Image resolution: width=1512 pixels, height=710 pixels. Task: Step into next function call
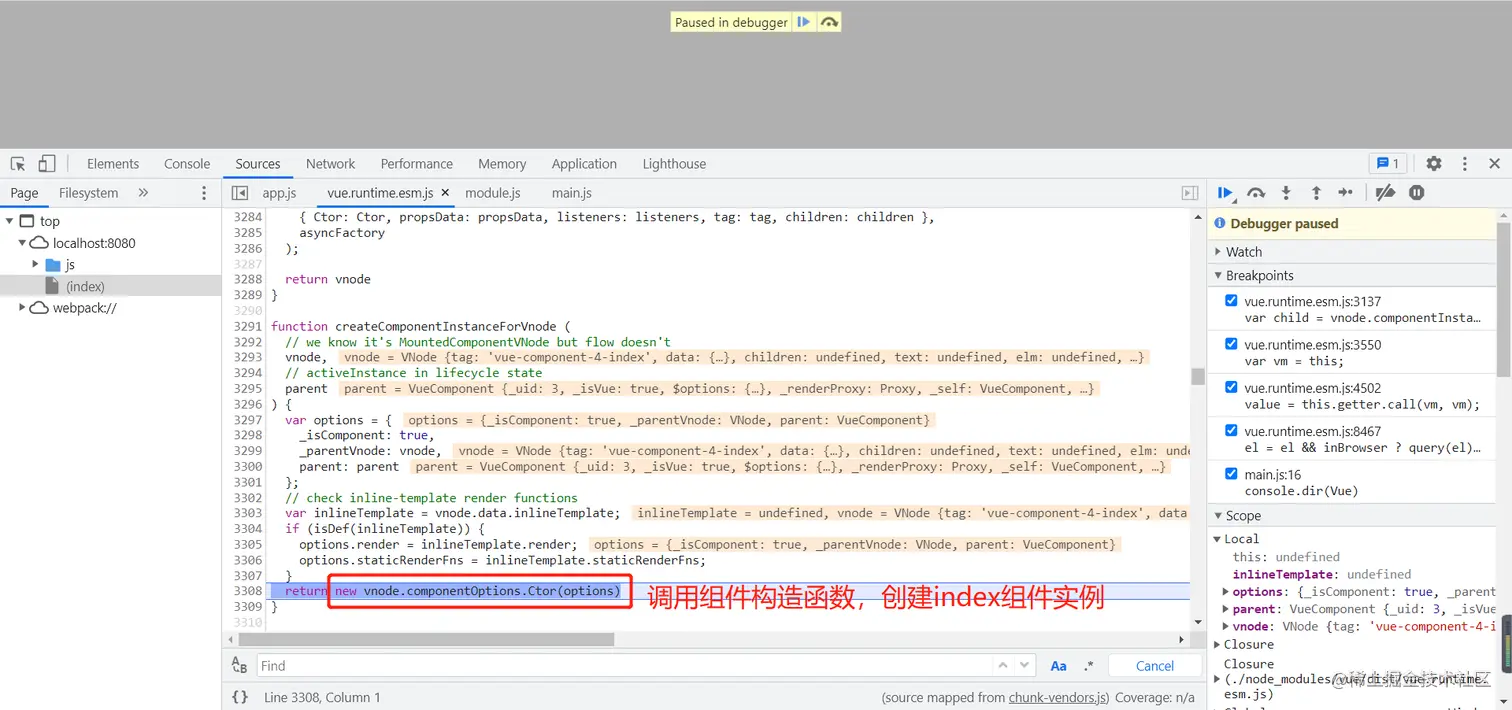(x=1286, y=193)
